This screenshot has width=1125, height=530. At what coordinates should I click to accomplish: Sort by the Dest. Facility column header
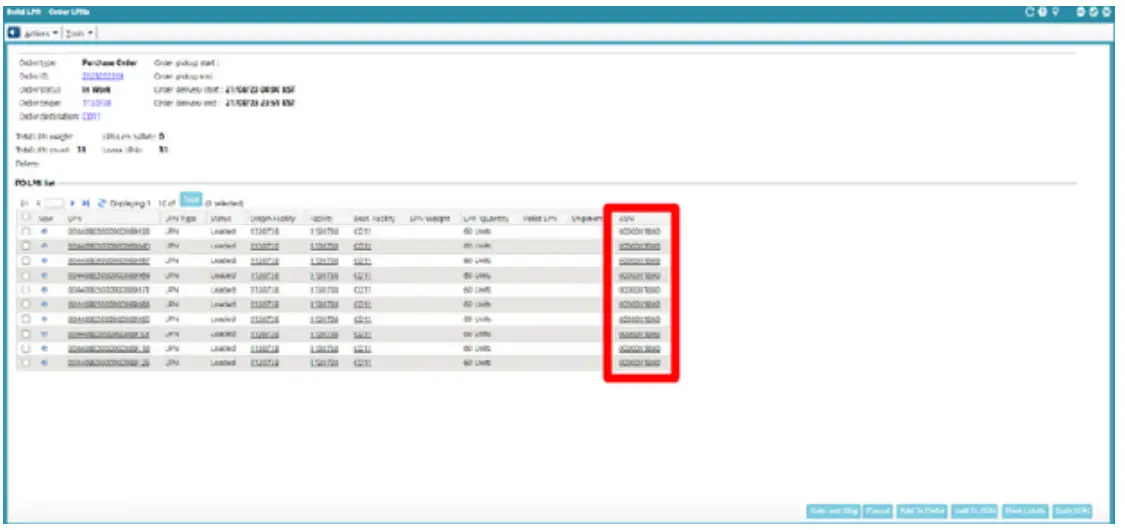pos(374,217)
